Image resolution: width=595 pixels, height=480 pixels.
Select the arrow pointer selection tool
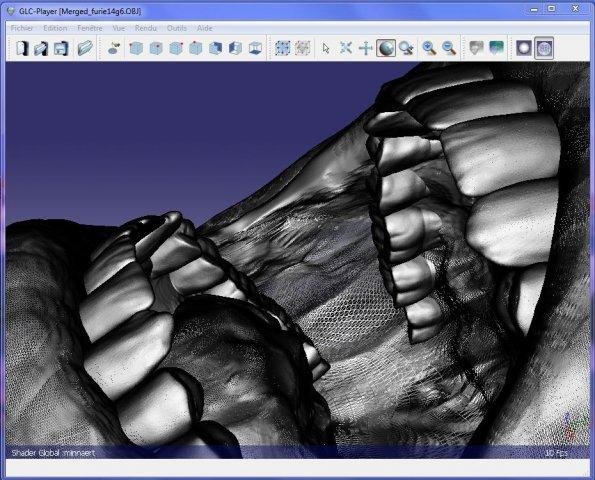326,49
